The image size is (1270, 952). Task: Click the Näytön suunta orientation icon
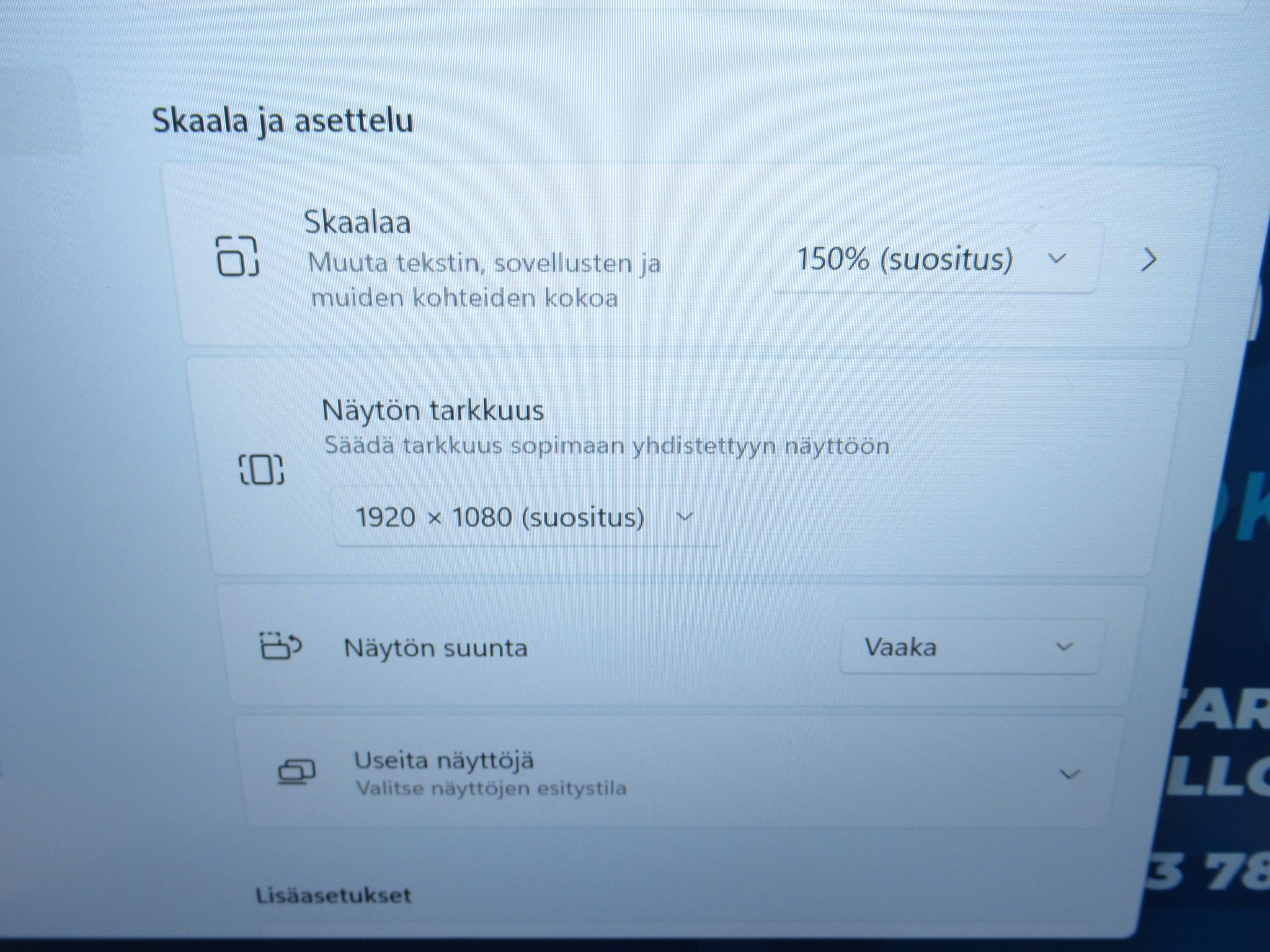pos(279,646)
